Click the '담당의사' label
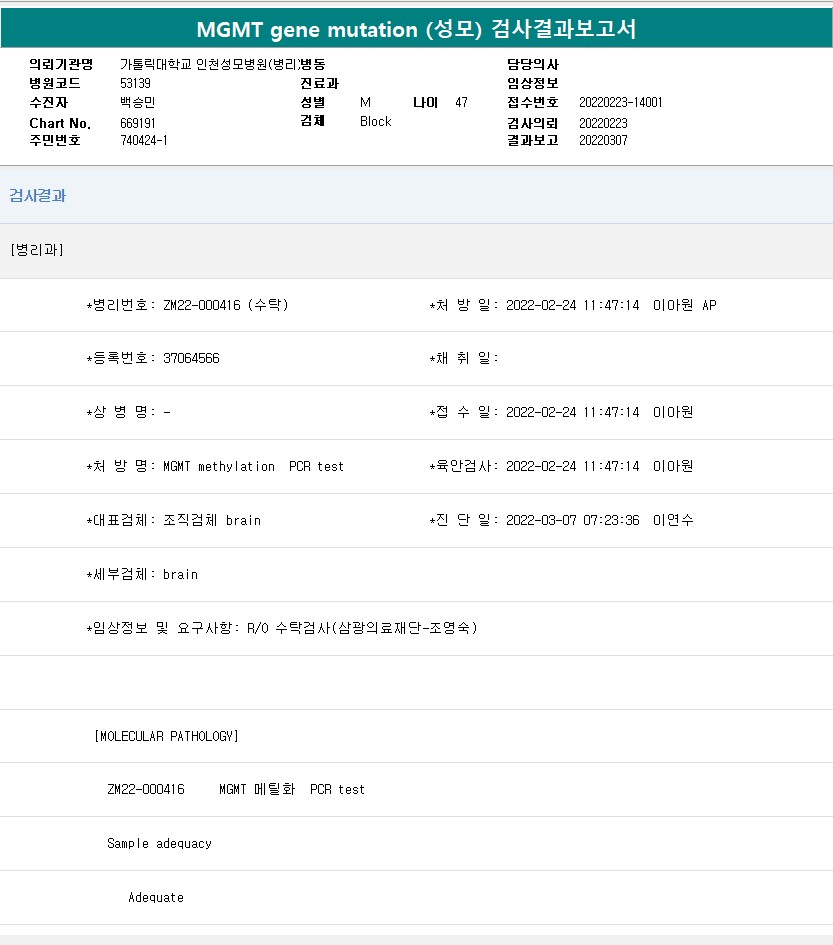Screen dimensions: 833x945 532,64
